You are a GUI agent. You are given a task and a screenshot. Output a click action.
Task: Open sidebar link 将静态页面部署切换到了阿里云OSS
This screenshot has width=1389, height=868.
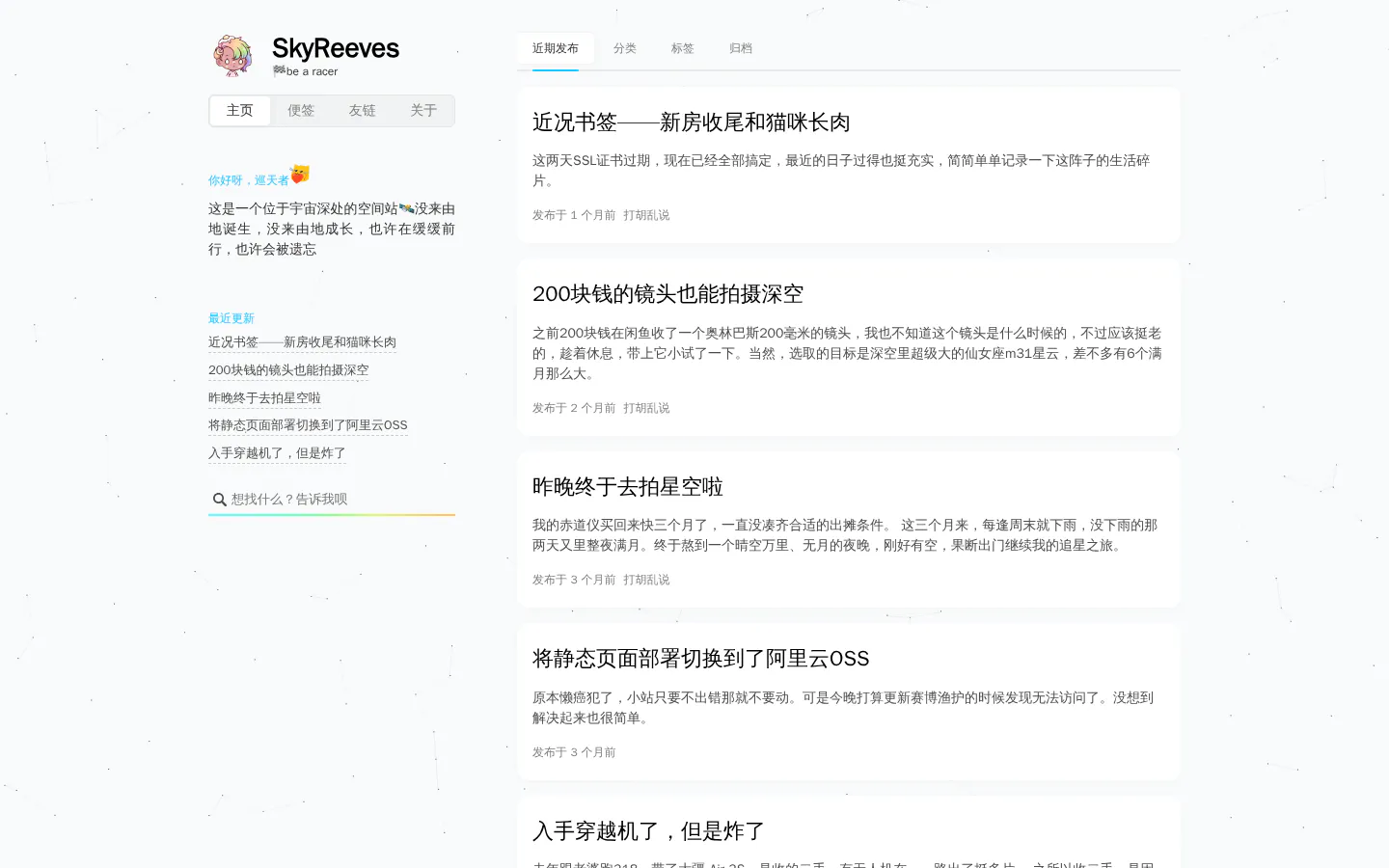[308, 425]
